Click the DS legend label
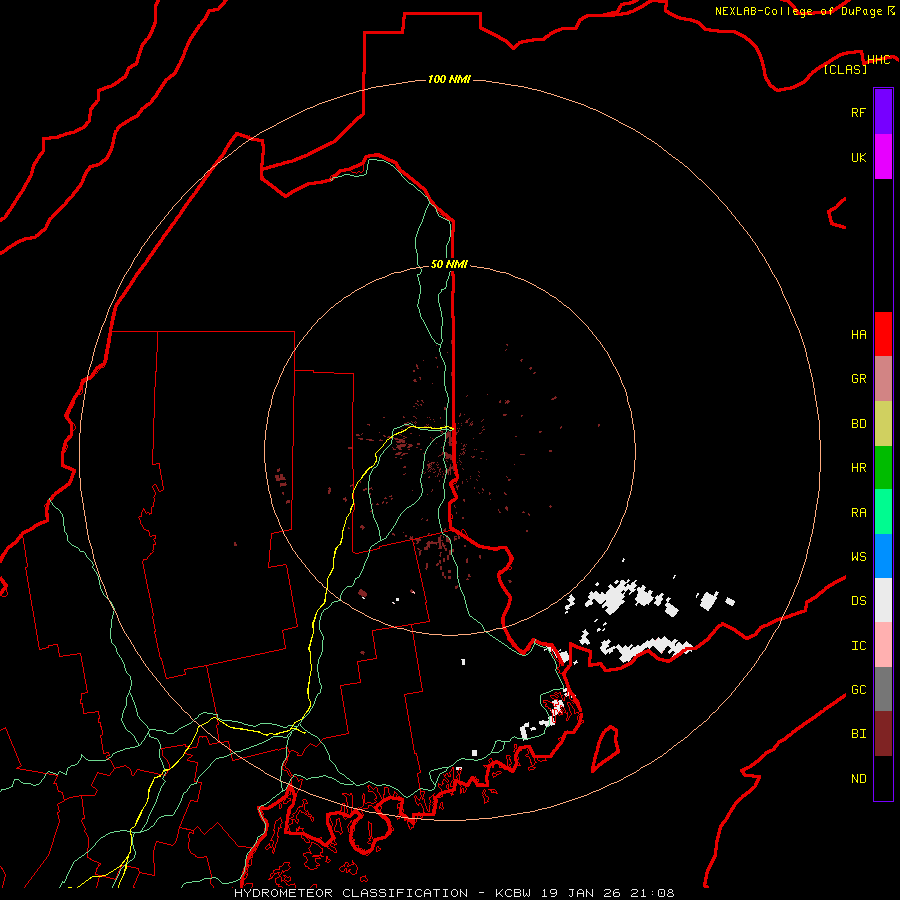The height and width of the screenshot is (900, 900). pos(858,601)
